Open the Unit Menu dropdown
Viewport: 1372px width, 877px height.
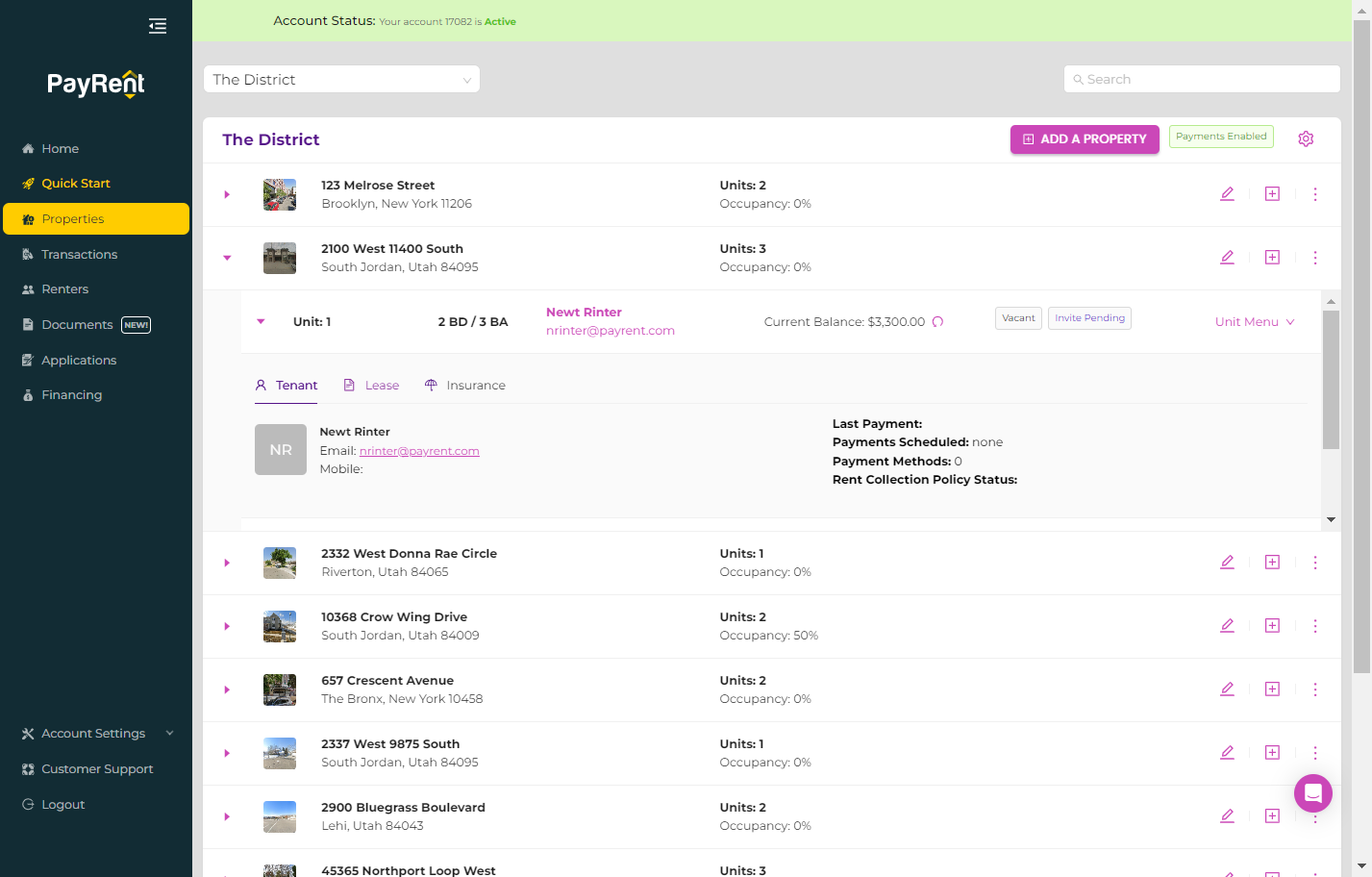[1255, 322]
